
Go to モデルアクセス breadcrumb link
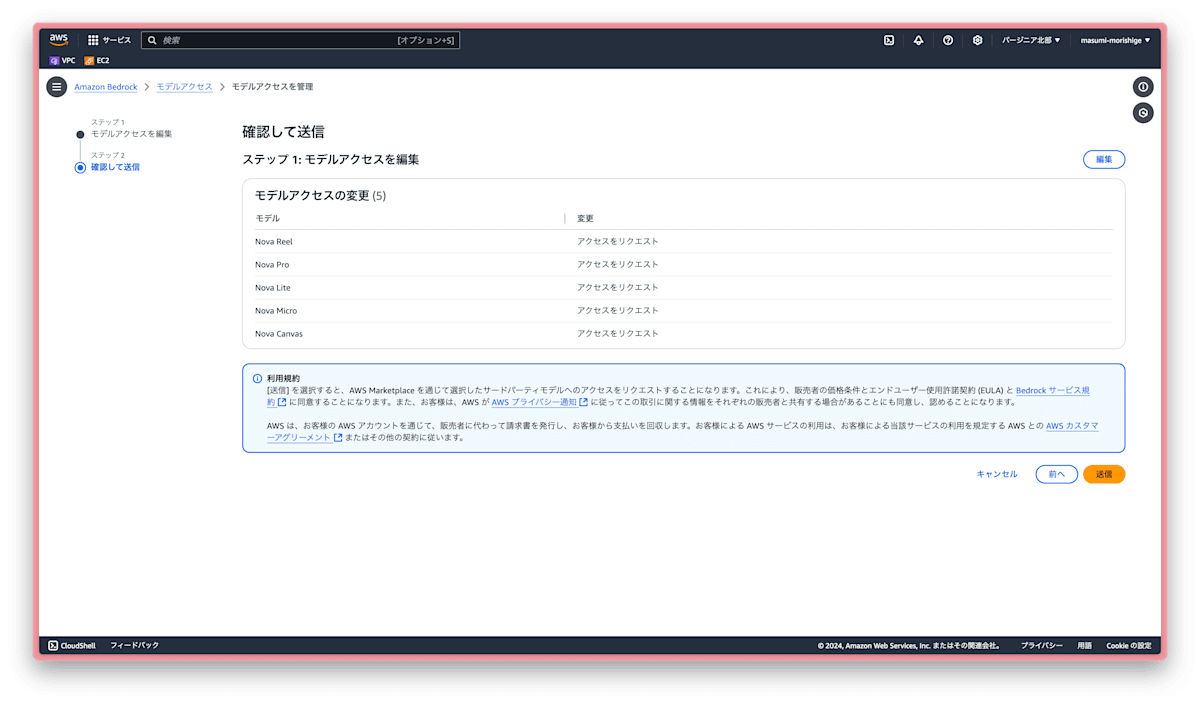184,87
